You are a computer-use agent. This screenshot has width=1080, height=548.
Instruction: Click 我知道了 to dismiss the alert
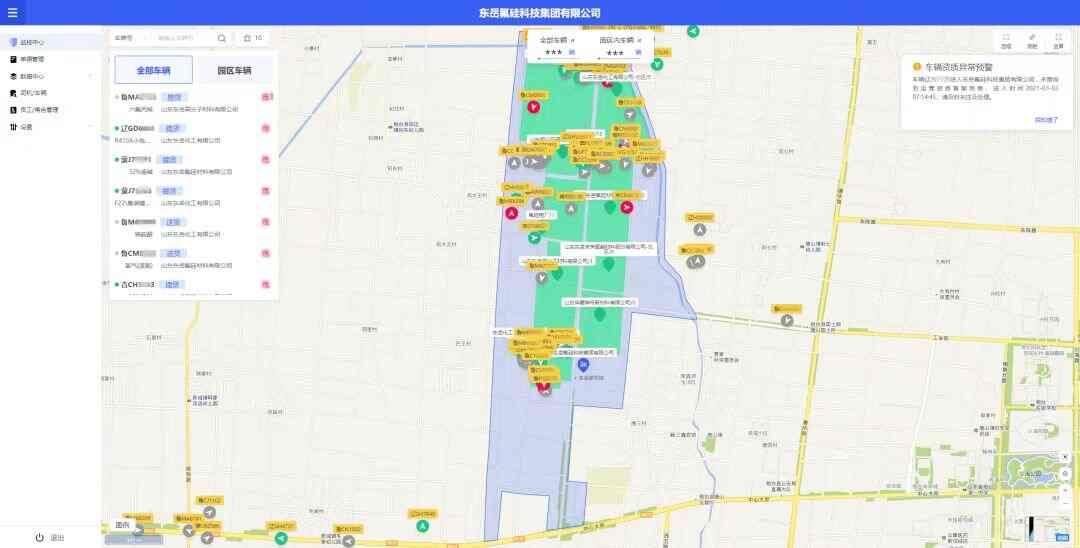pos(1046,119)
